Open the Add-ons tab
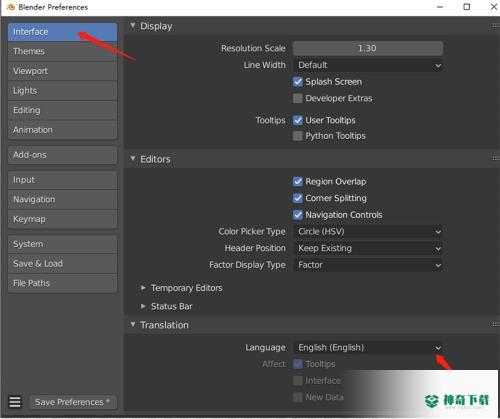This screenshot has height=419, width=500. [63, 155]
